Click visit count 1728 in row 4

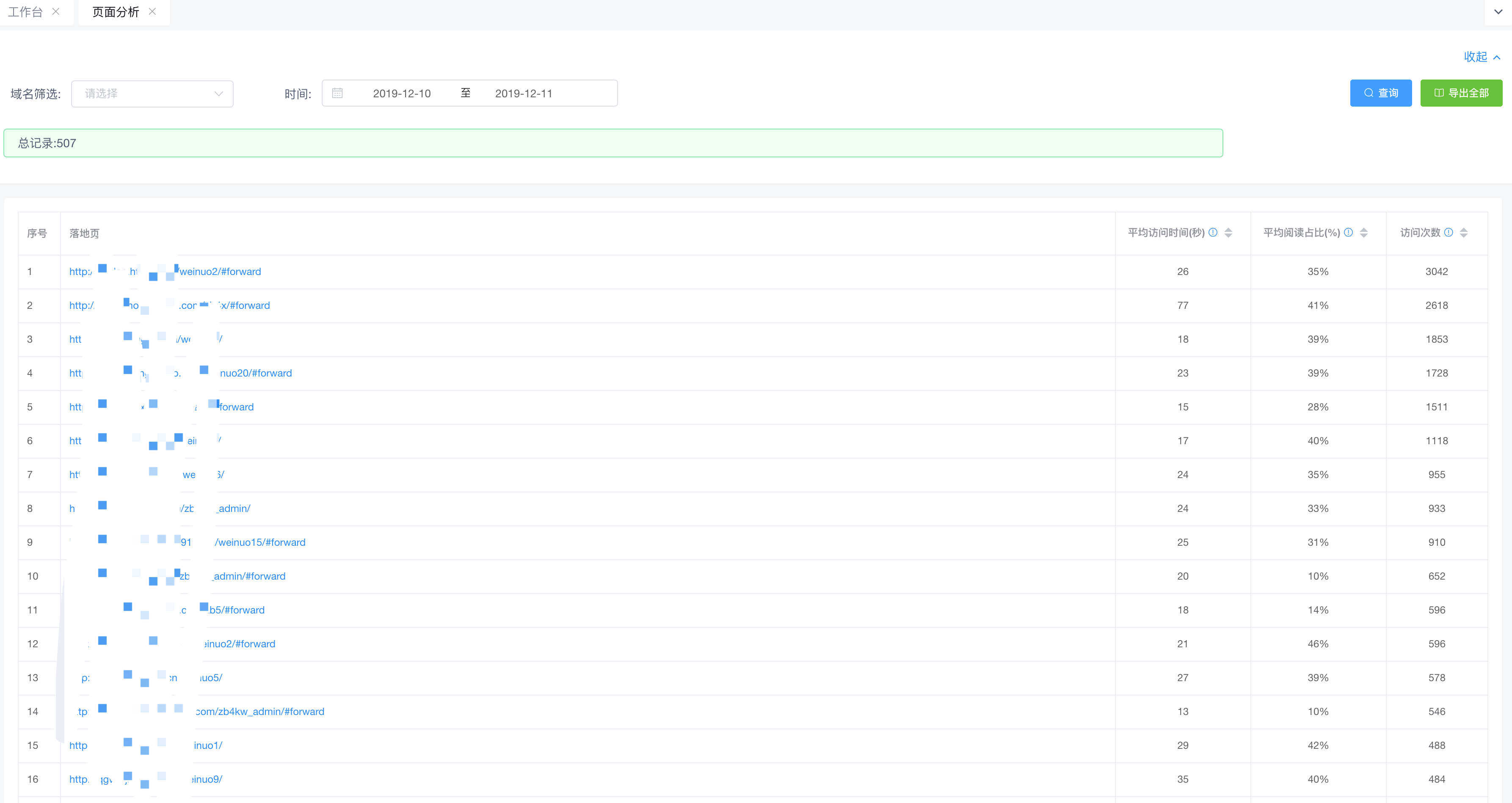(x=1436, y=373)
